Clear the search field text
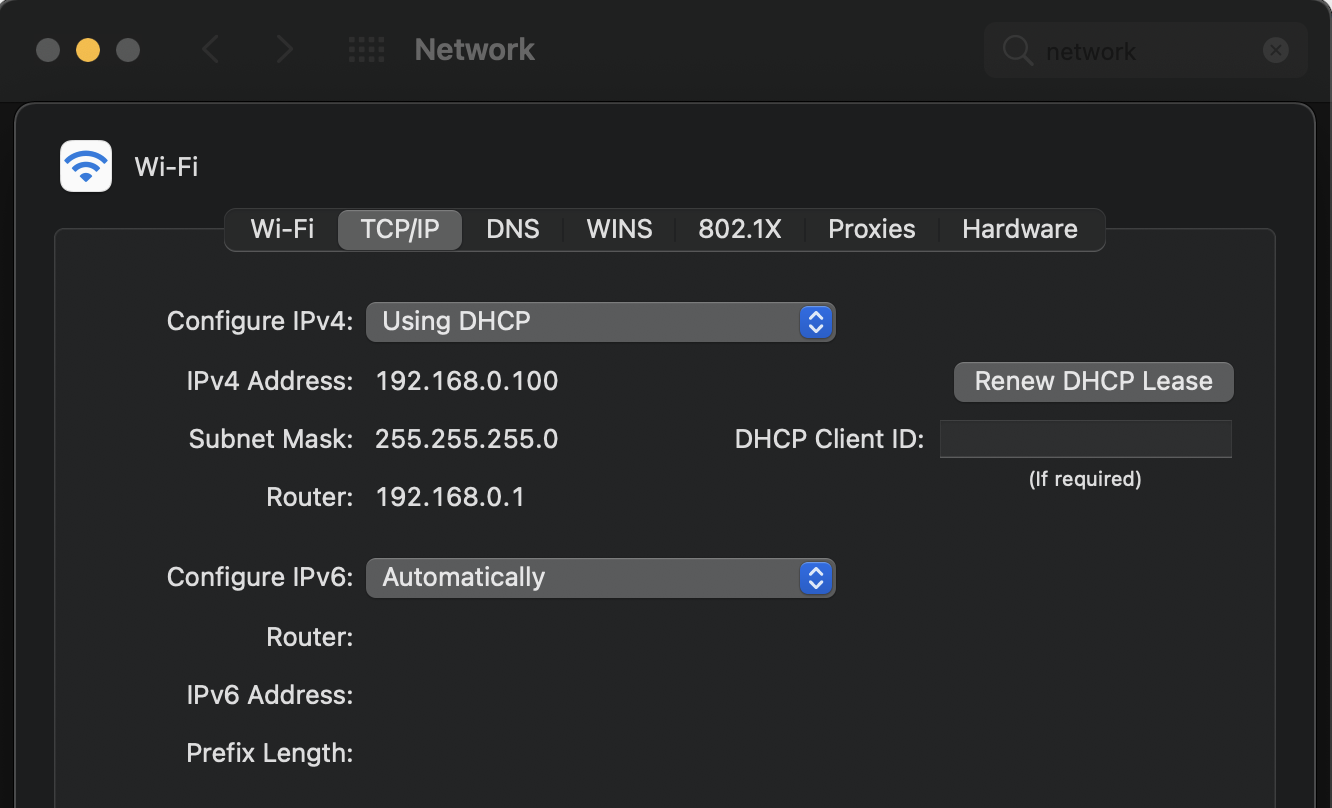 click(1275, 50)
